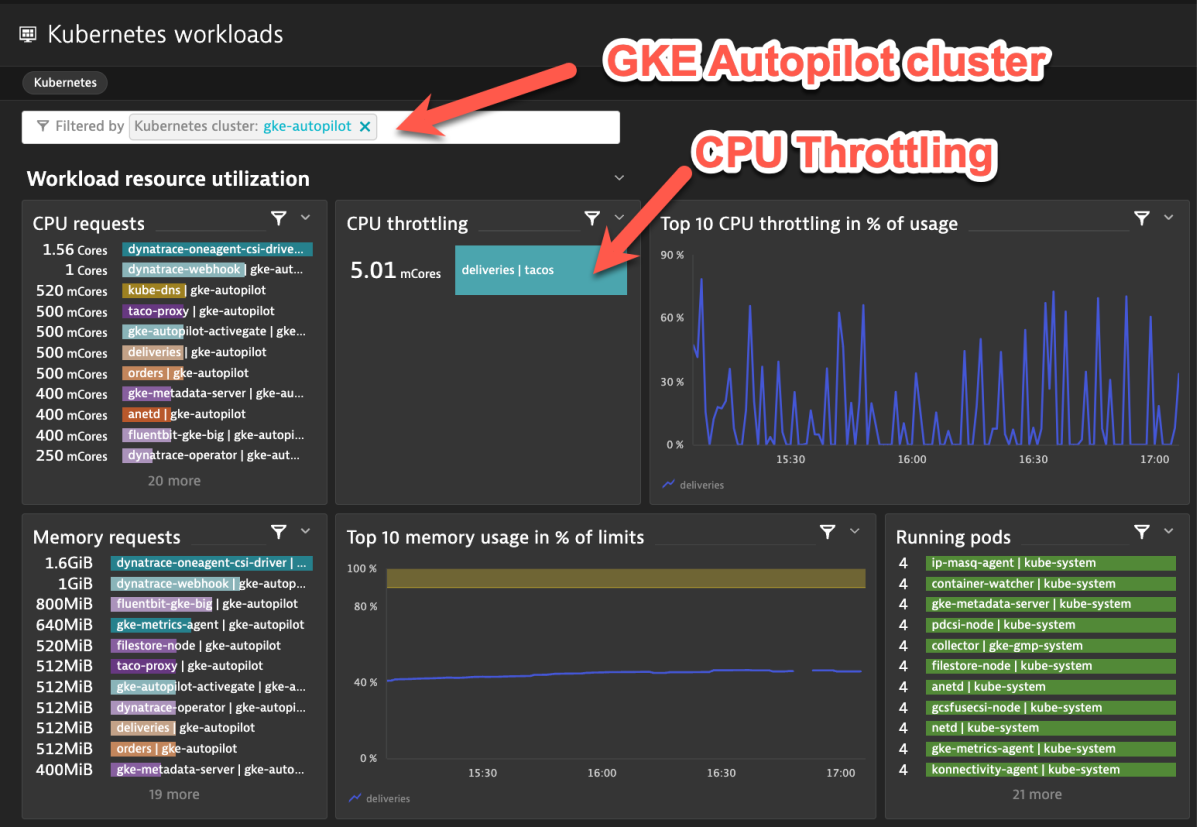
Task: Open the filter on Top 10 CPU throttling chart
Action: [x=1141, y=217]
